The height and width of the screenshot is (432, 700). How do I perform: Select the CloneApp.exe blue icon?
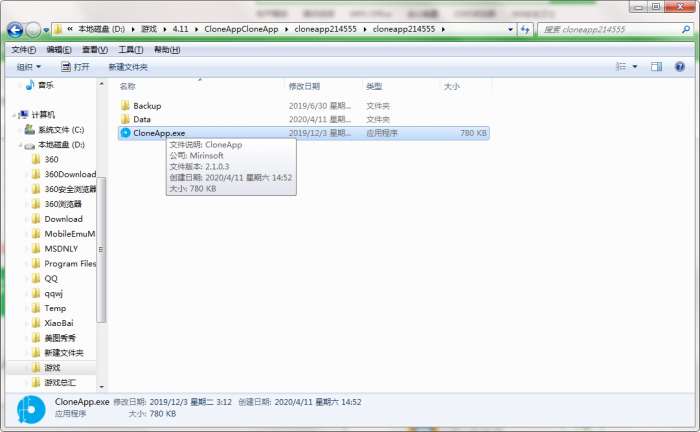pos(125,133)
